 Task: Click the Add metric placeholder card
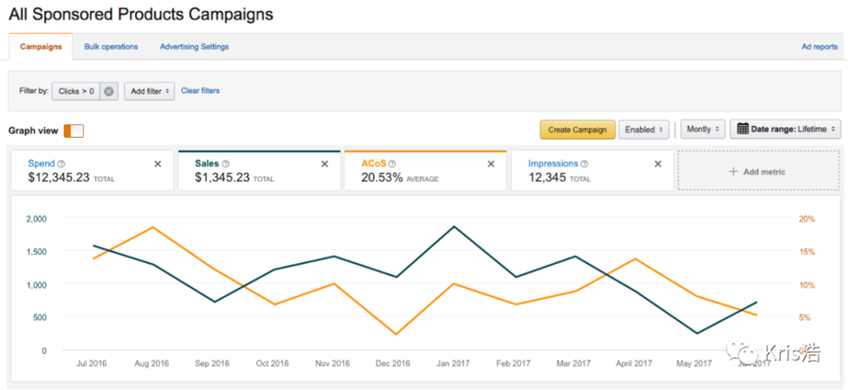[757, 171]
